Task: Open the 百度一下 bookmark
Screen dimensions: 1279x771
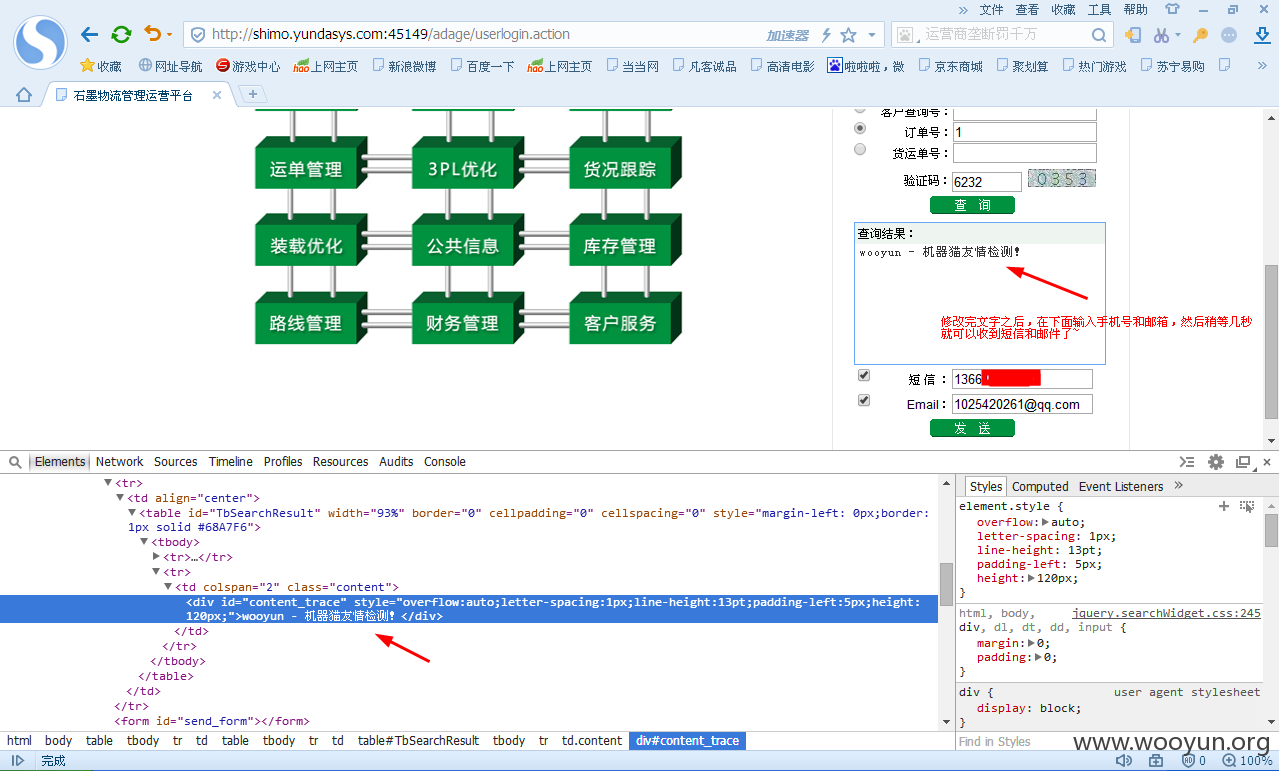Action: (482, 66)
